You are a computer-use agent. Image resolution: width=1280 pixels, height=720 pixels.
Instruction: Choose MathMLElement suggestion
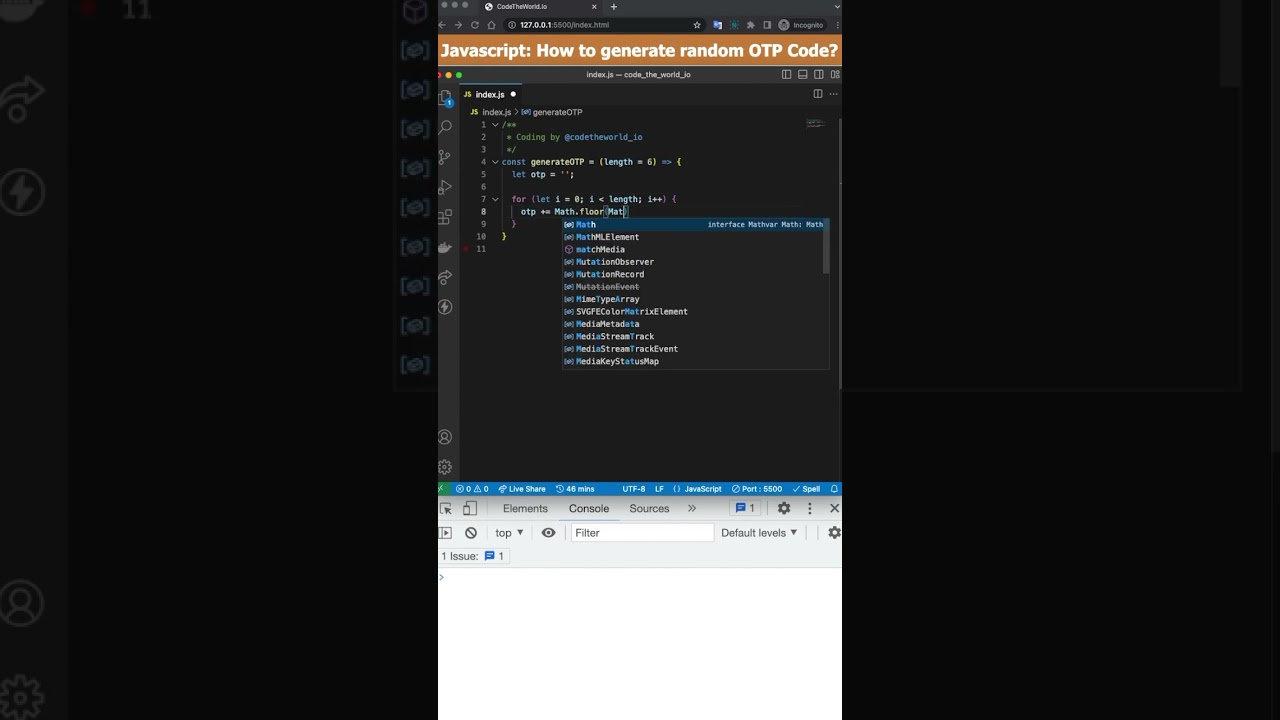(x=695, y=237)
